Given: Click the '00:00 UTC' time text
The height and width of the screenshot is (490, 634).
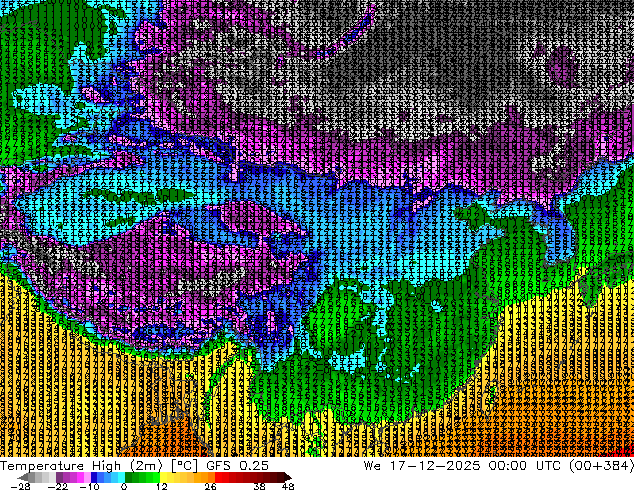Looking at the screenshot, I should click(524, 466).
